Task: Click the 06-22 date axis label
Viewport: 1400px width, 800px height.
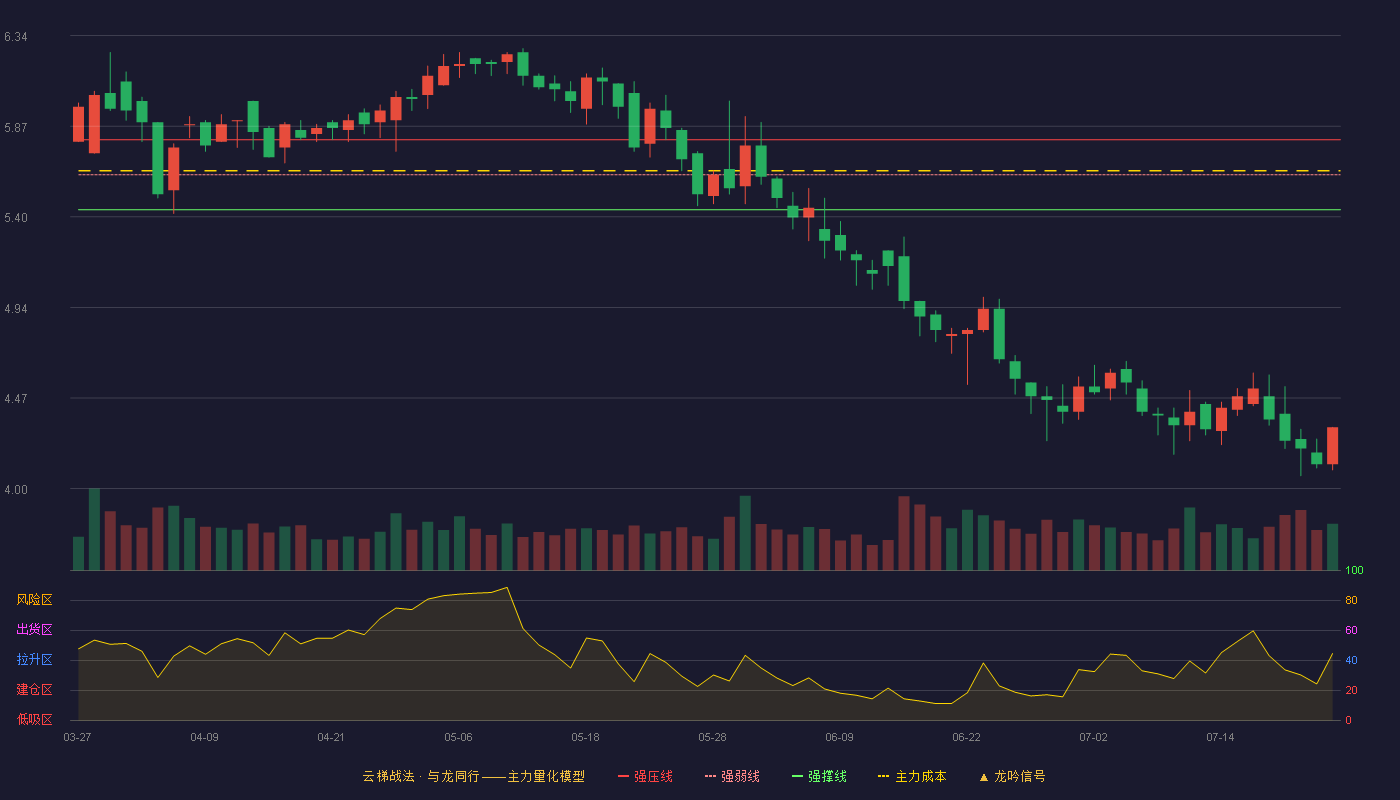Action: pyautogui.click(x=966, y=737)
